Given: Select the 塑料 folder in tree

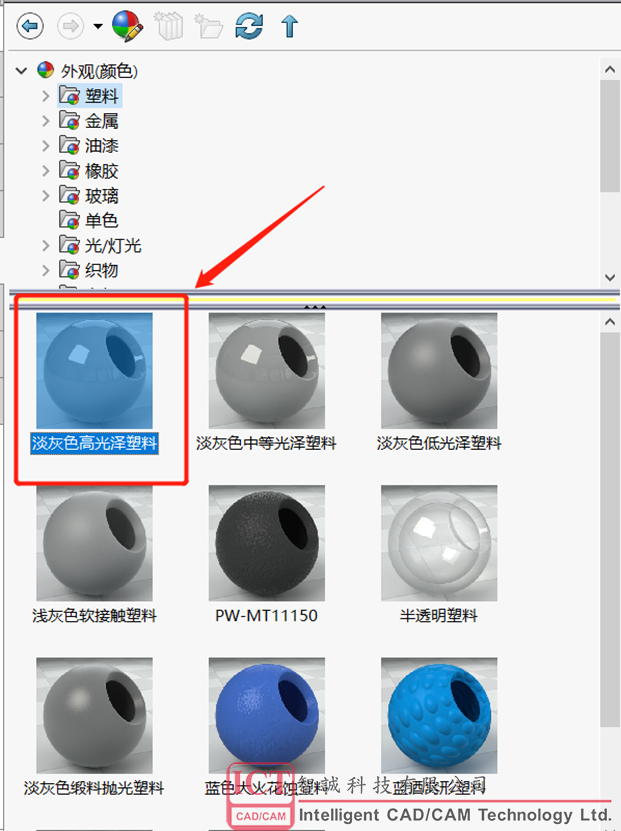Looking at the screenshot, I should [x=90, y=96].
